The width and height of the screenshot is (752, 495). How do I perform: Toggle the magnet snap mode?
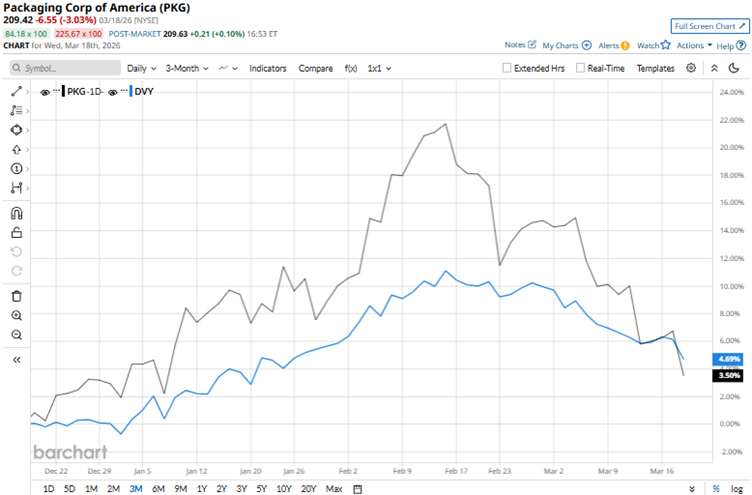[16, 213]
